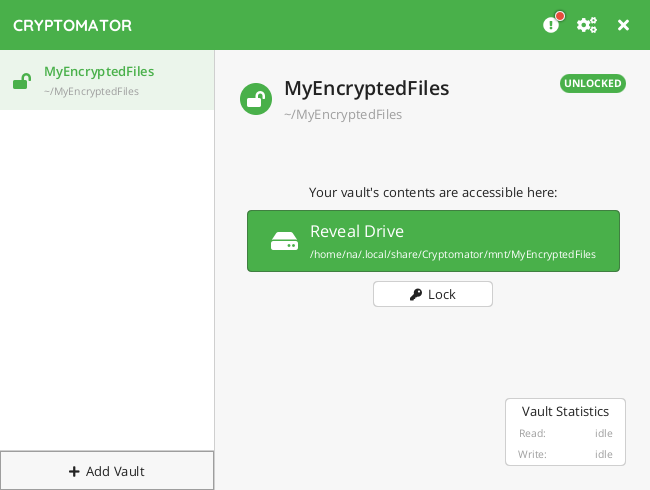The width and height of the screenshot is (650, 490).
Task: Click the UNLOCKED status badge
Action: point(593,83)
